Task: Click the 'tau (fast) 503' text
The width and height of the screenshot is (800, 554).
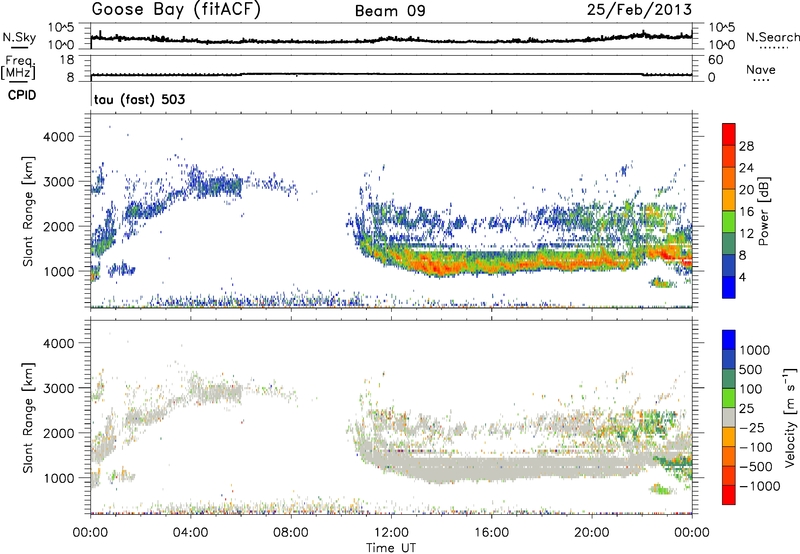Action: [139, 99]
